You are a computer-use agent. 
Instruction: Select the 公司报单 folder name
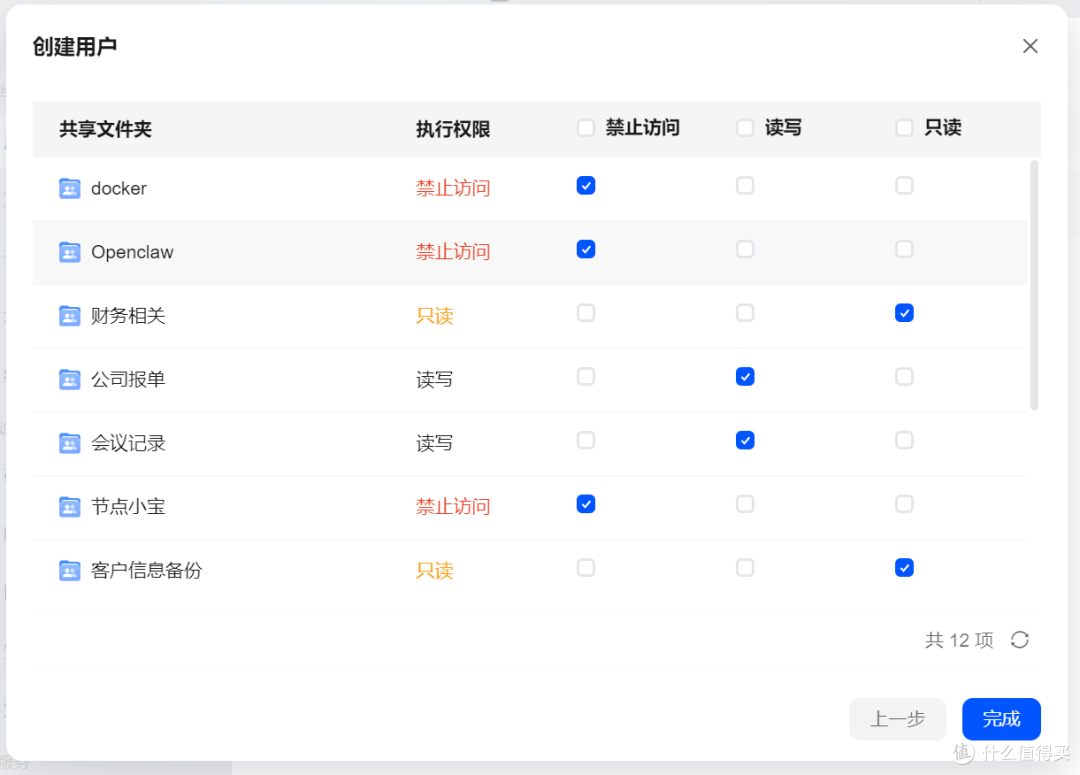point(128,380)
